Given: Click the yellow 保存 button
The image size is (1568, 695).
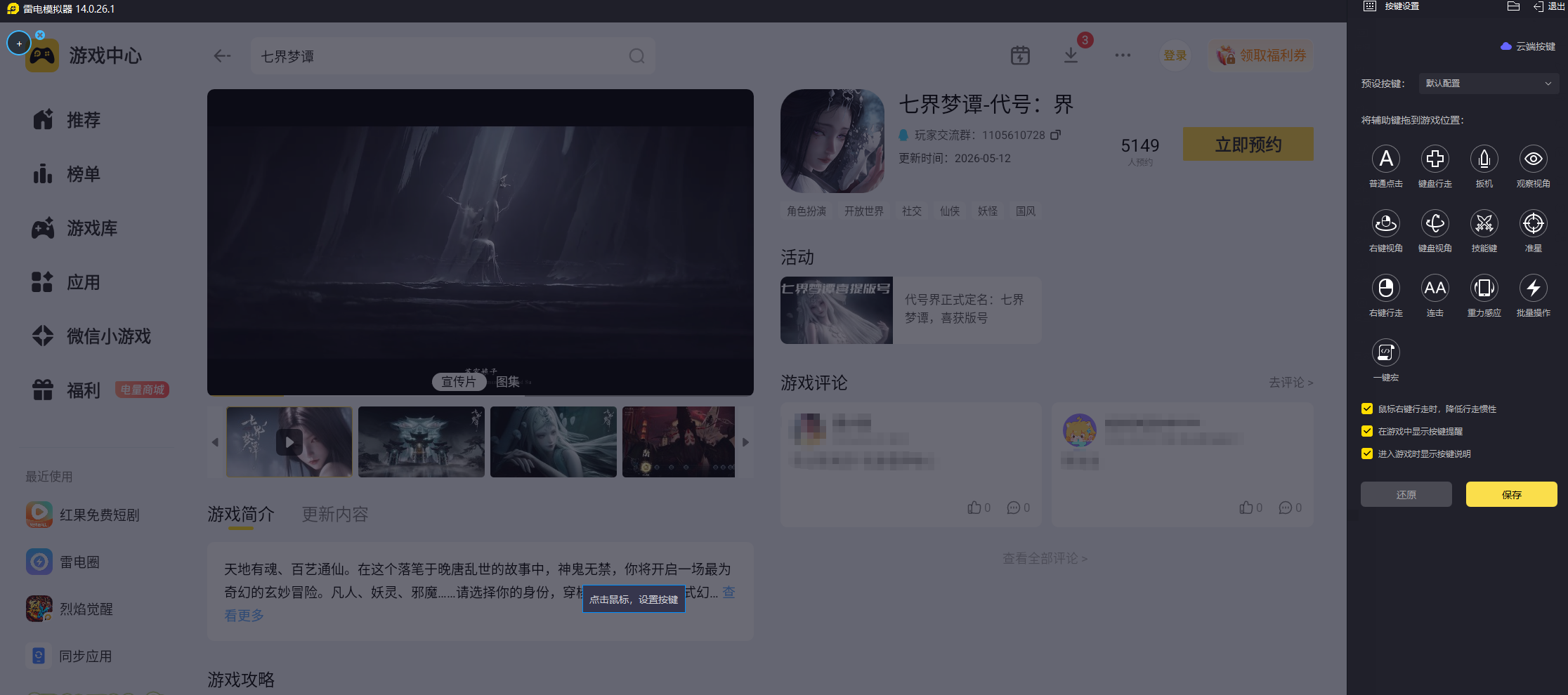Looking at the screenshot, I should point(1511,494).
